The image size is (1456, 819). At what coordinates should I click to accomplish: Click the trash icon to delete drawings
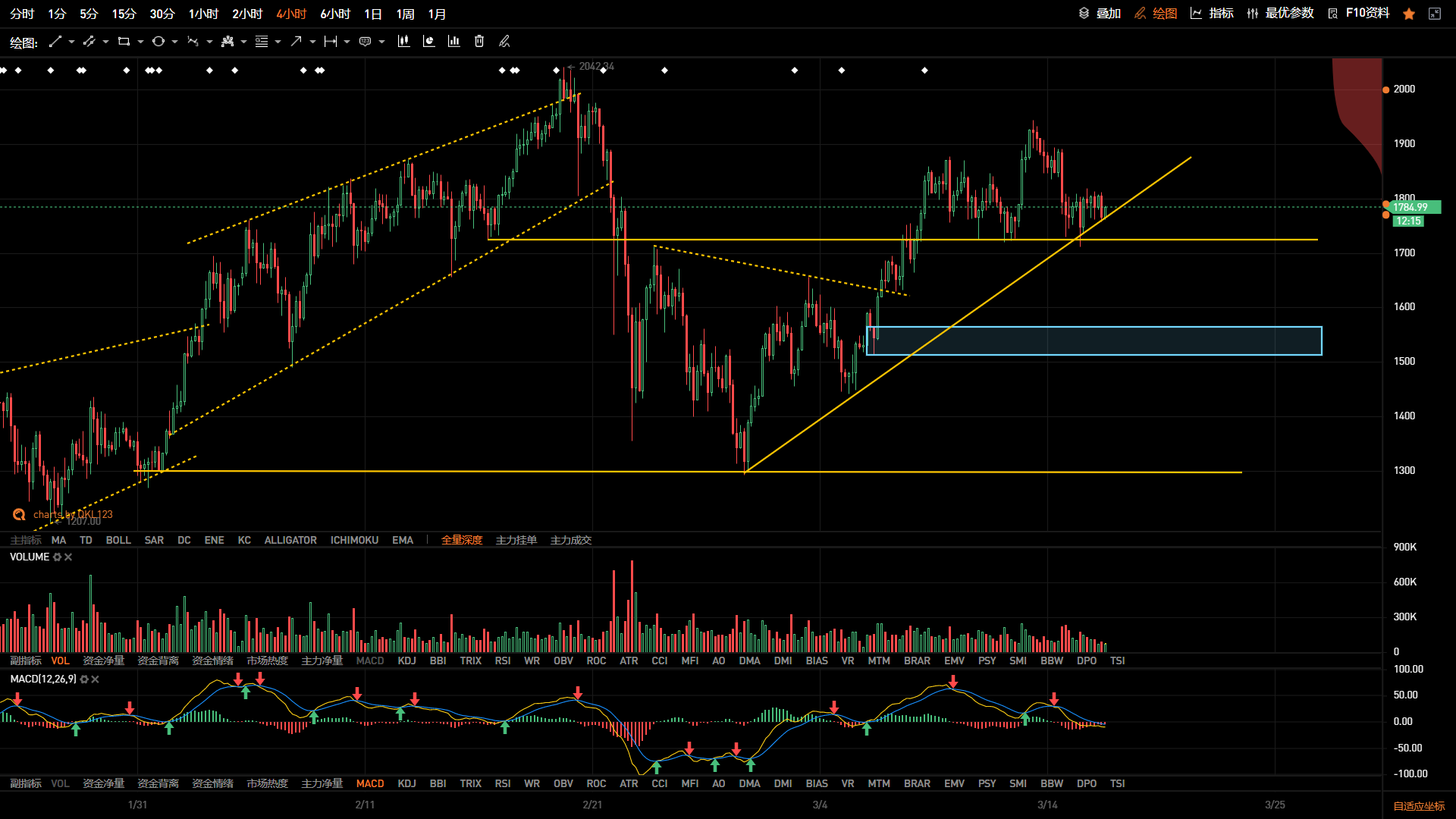point(479,42)
